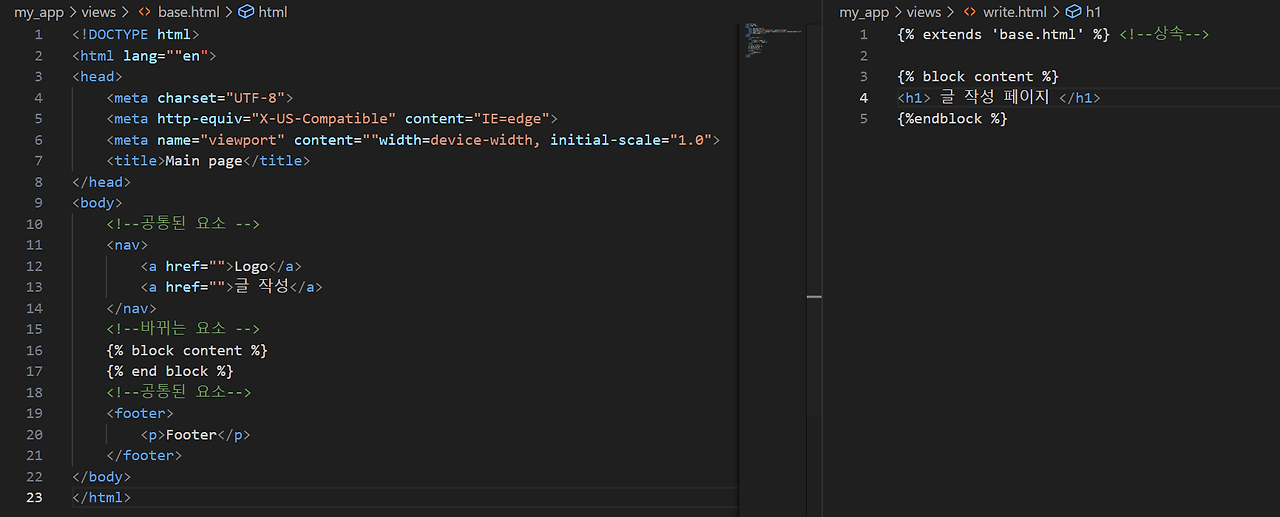Screen dimensions: 1280x517
Task: Click the Logo anchor line
Action: (221, 266)
